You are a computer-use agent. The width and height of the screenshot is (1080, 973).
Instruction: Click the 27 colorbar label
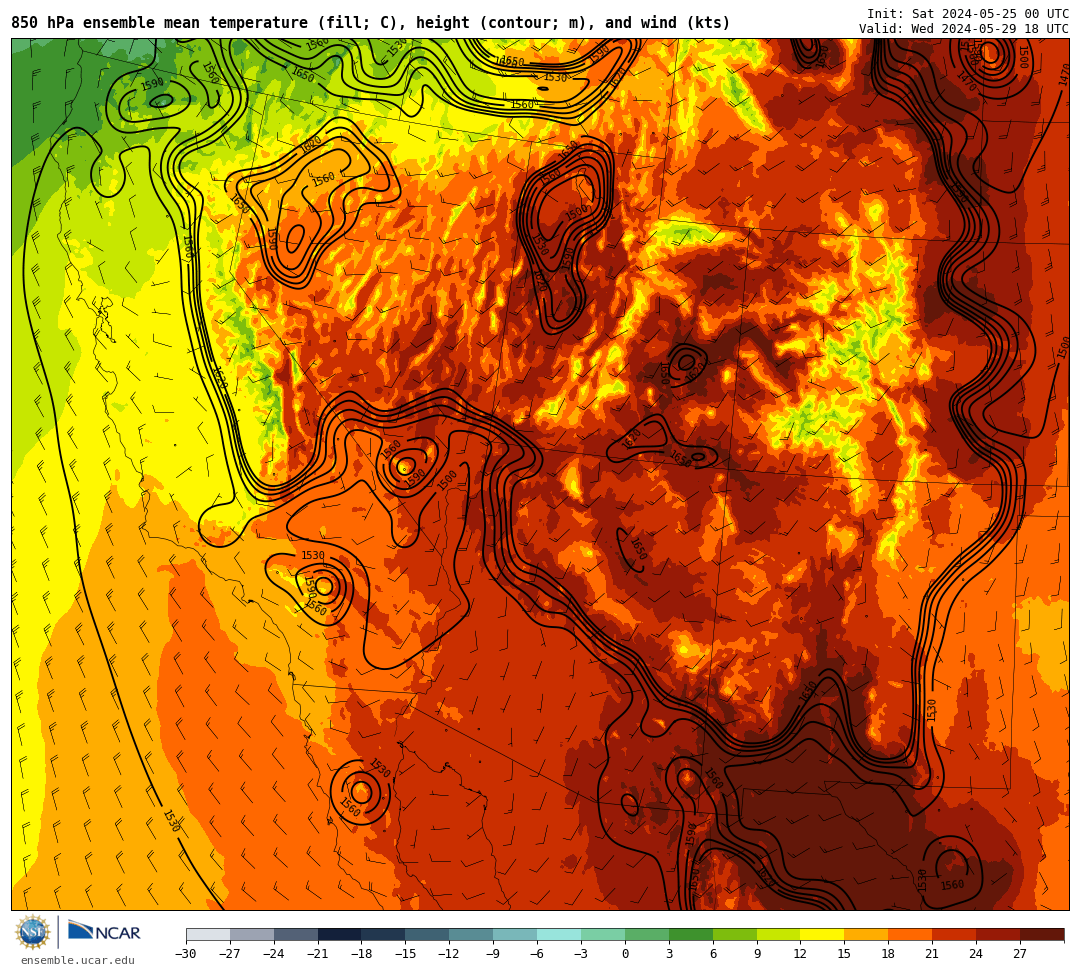point(1020,954)
